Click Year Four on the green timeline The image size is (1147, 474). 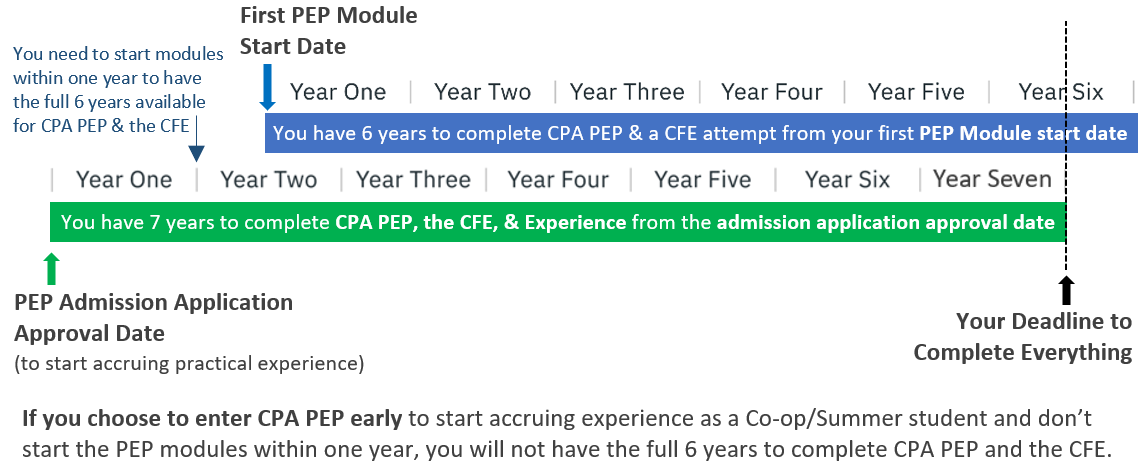coord(558,180)
